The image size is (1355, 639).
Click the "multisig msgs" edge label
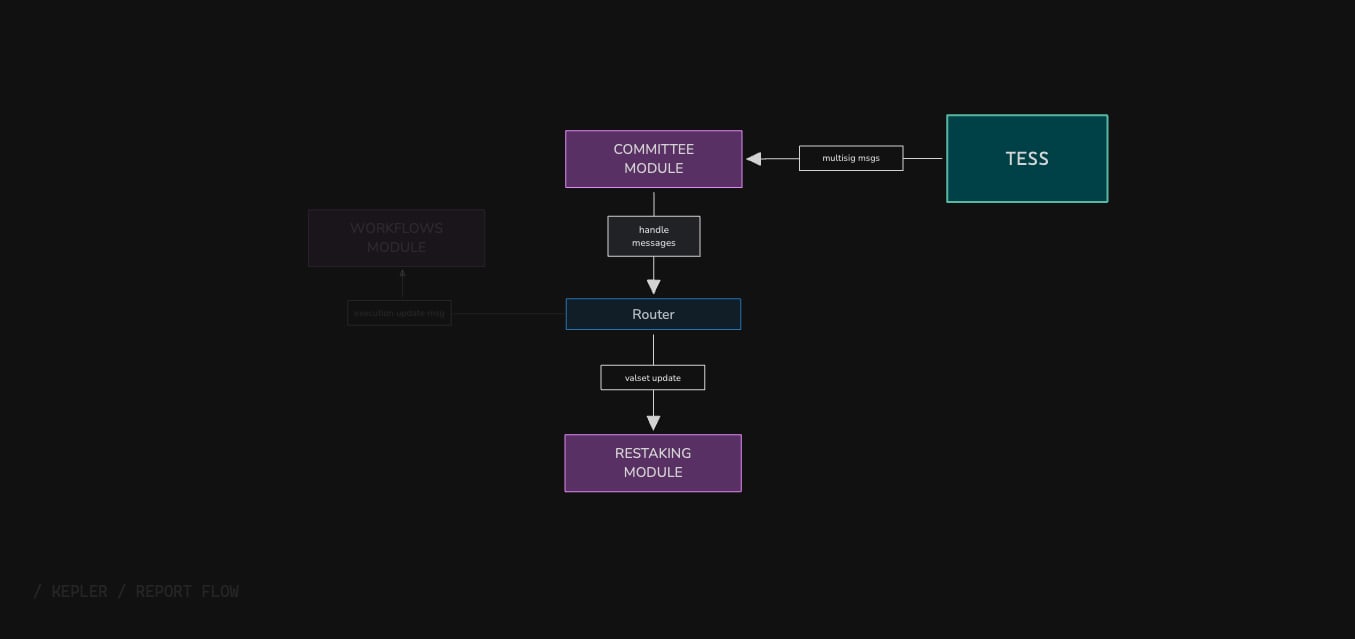click(851, 158)
